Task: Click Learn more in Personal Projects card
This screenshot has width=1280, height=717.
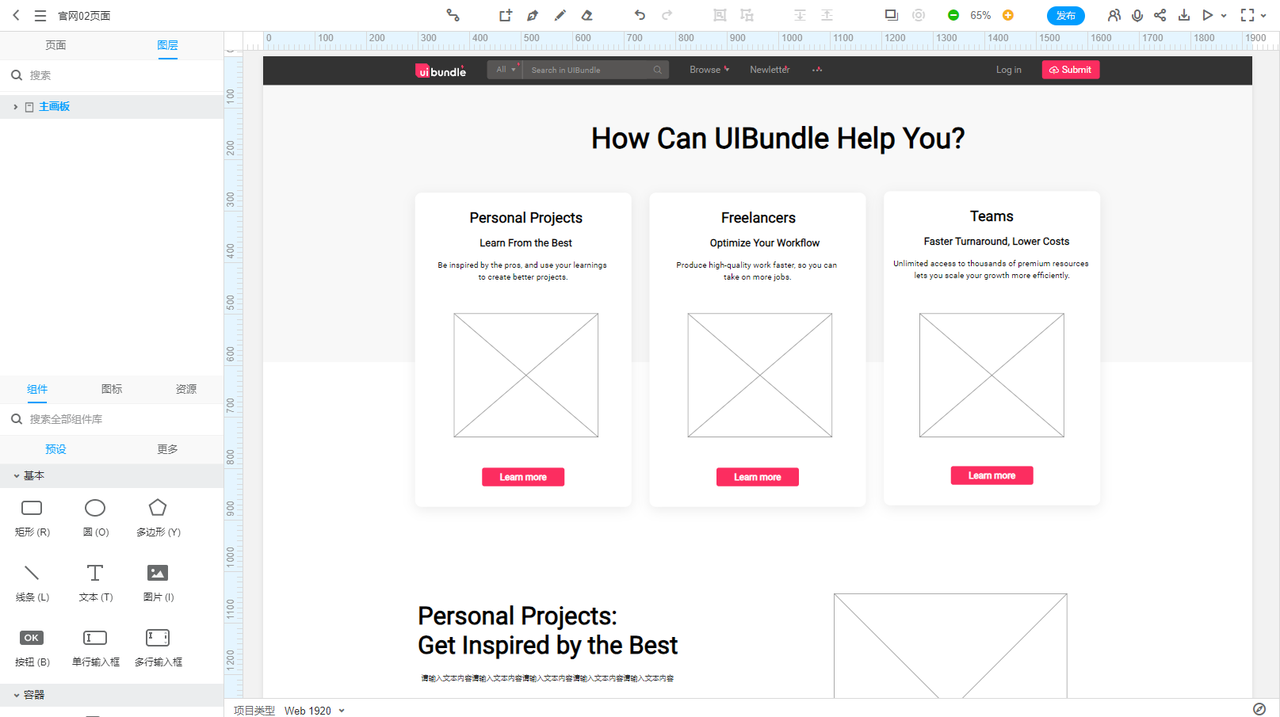Action: 523,477
